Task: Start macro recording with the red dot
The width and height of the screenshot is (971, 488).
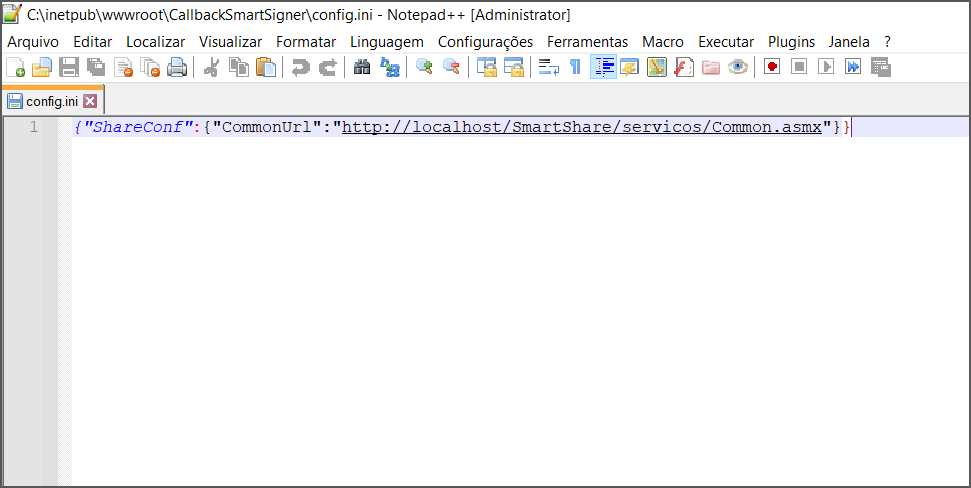Action: [772, 67]
